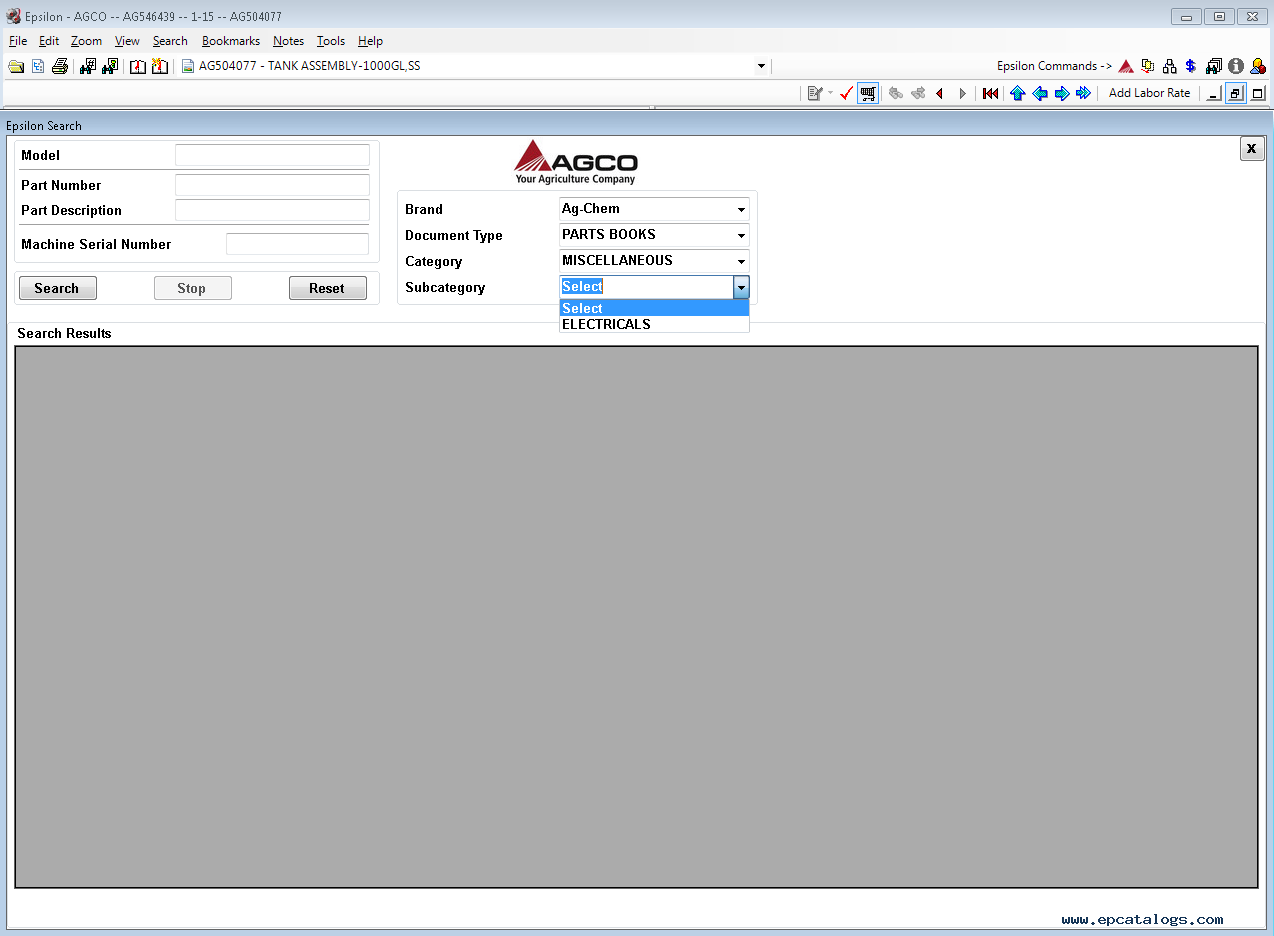Collapse the Subcategory dropdown arrow

[x=741, y=287]
